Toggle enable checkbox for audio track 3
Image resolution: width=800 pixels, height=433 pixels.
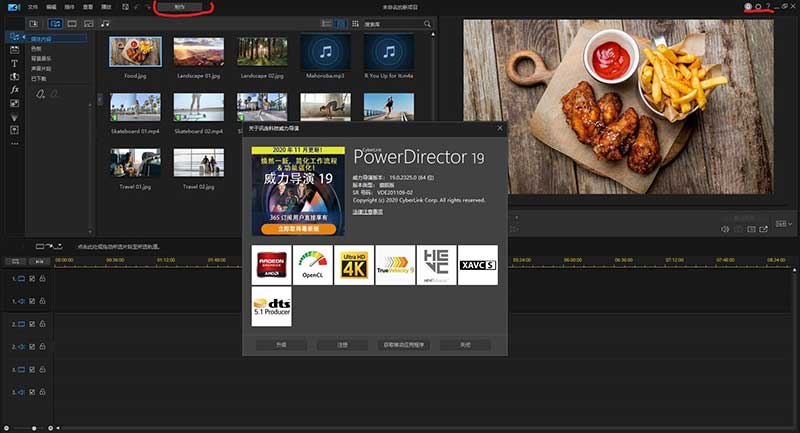click(32, 392)
